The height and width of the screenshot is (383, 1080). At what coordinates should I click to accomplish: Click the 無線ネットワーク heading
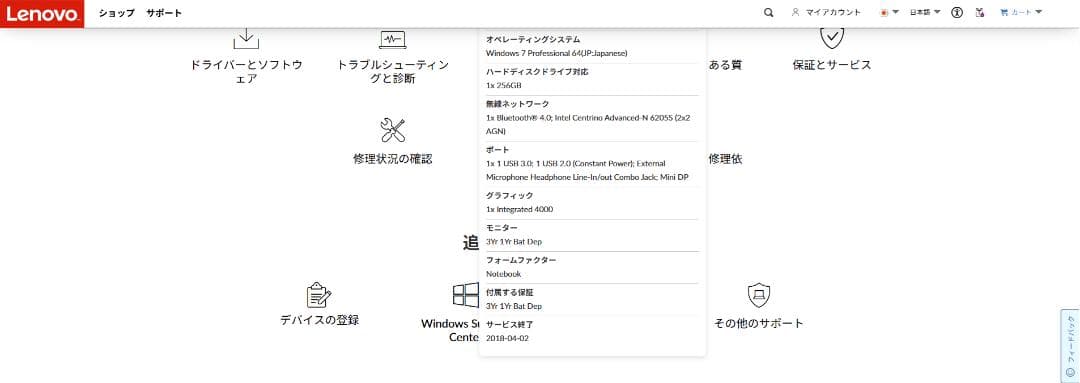pos(517,104)
